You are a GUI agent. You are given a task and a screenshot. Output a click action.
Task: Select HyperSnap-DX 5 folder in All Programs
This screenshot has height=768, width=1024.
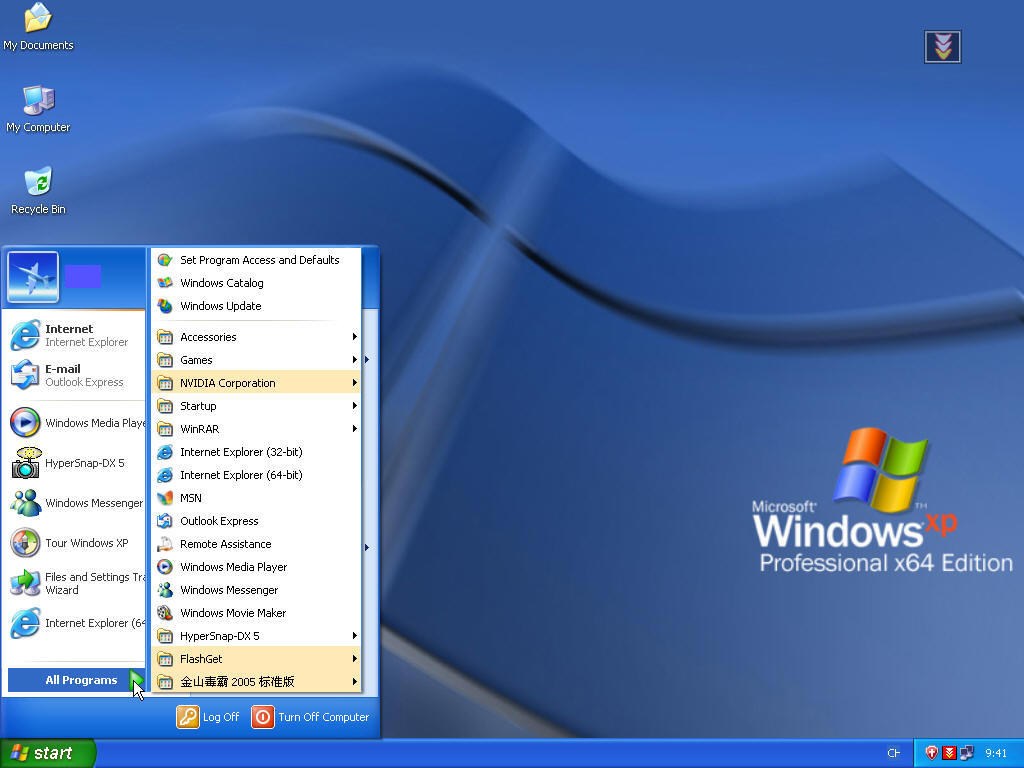coord(256,636)
